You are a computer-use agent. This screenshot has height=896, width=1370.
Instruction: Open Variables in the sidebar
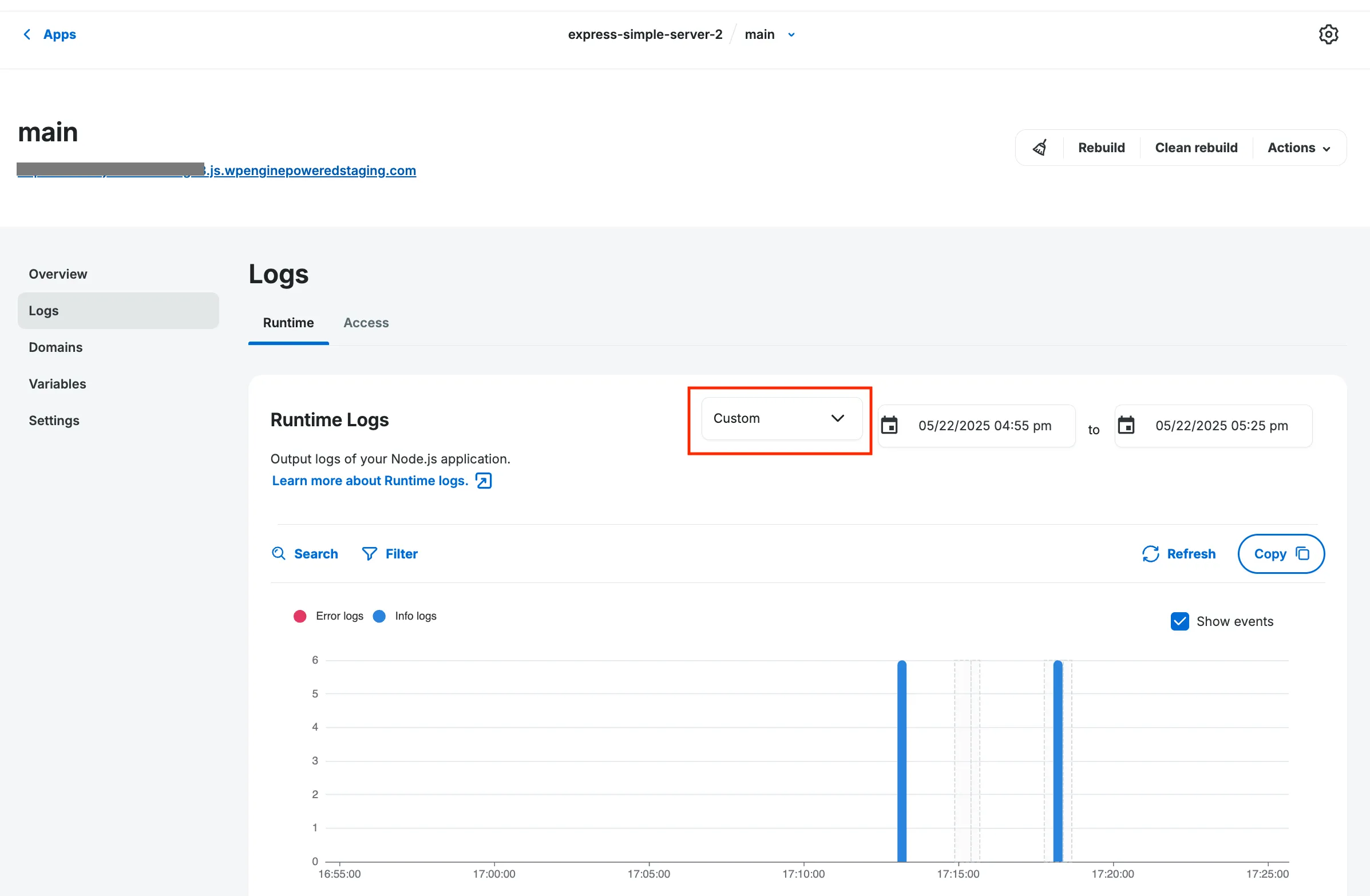(58, 384)
